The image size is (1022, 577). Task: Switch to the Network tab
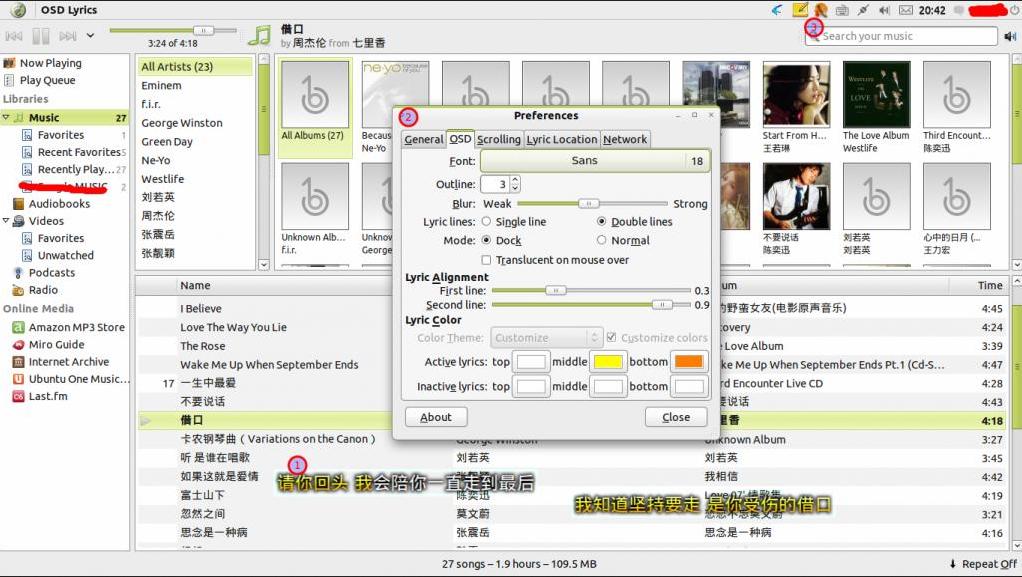pos(624,140)
